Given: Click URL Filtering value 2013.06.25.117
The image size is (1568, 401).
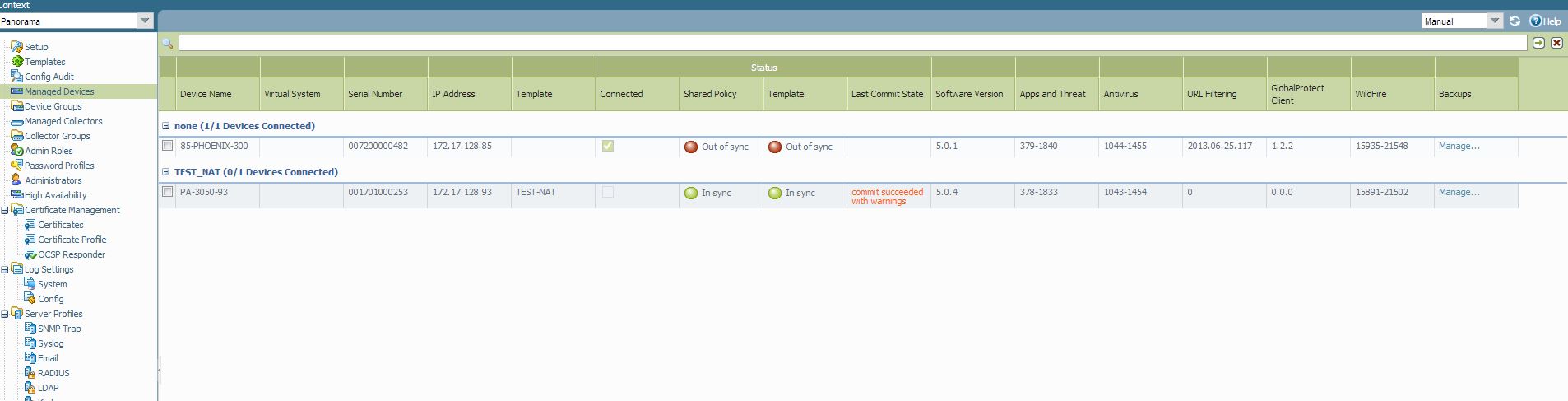Looking at the screenshot, I should (1219, 146).
